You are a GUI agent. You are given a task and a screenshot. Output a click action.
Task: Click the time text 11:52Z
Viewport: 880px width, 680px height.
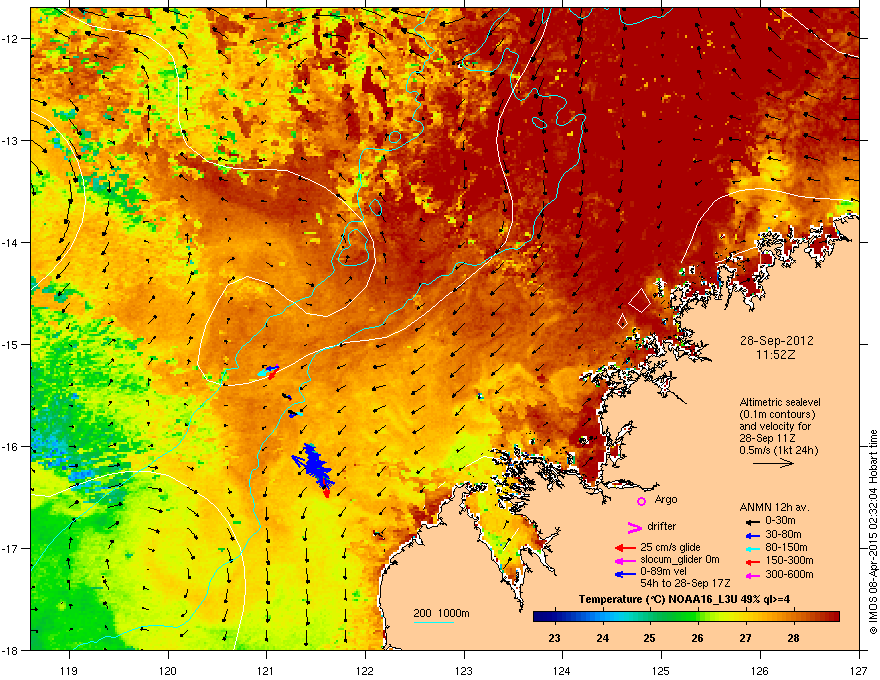[x=776, y=355]
